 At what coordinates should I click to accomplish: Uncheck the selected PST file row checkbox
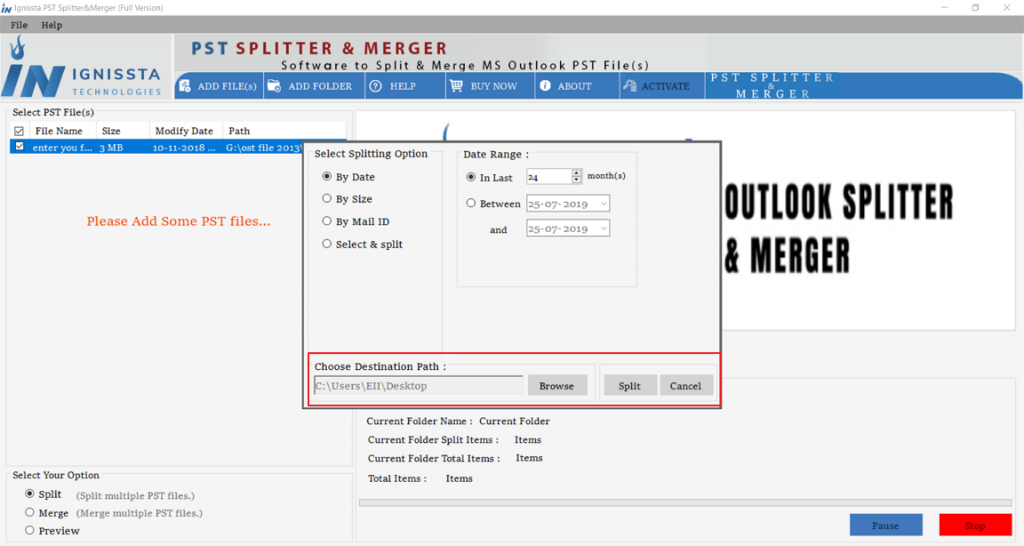[18, 147]
